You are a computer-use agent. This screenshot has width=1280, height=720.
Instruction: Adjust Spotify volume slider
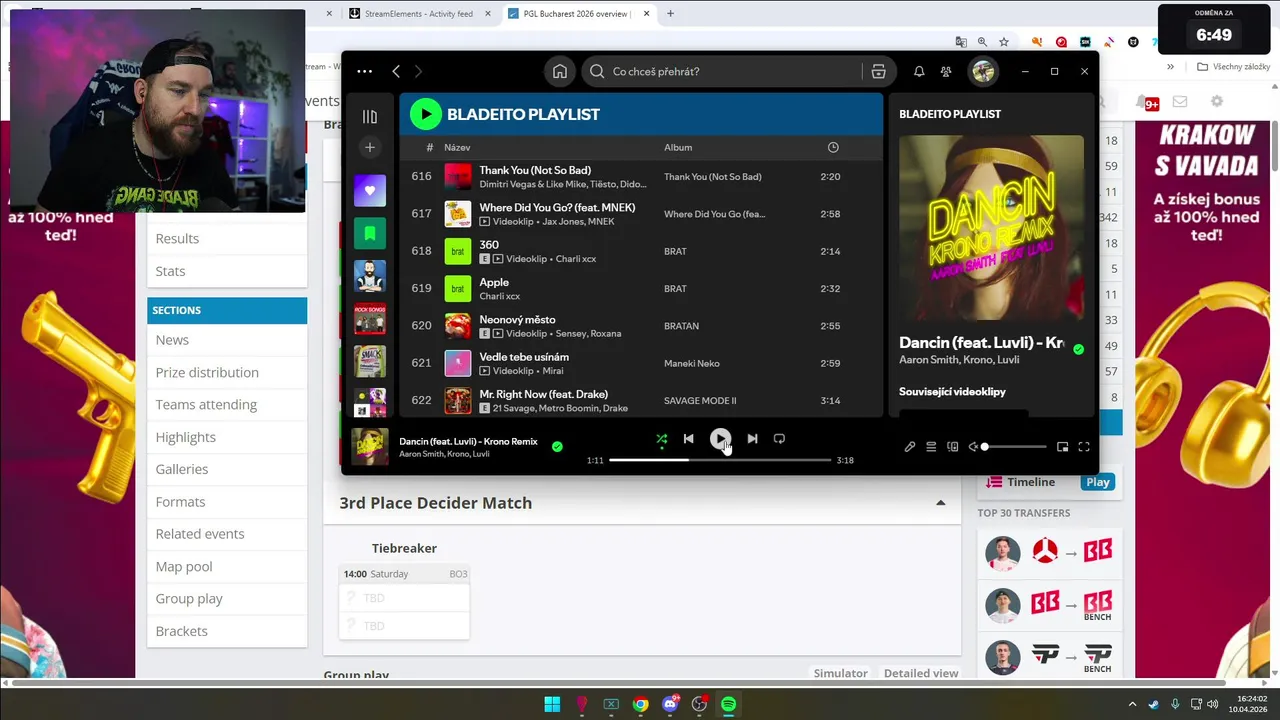click(1014, 447)
